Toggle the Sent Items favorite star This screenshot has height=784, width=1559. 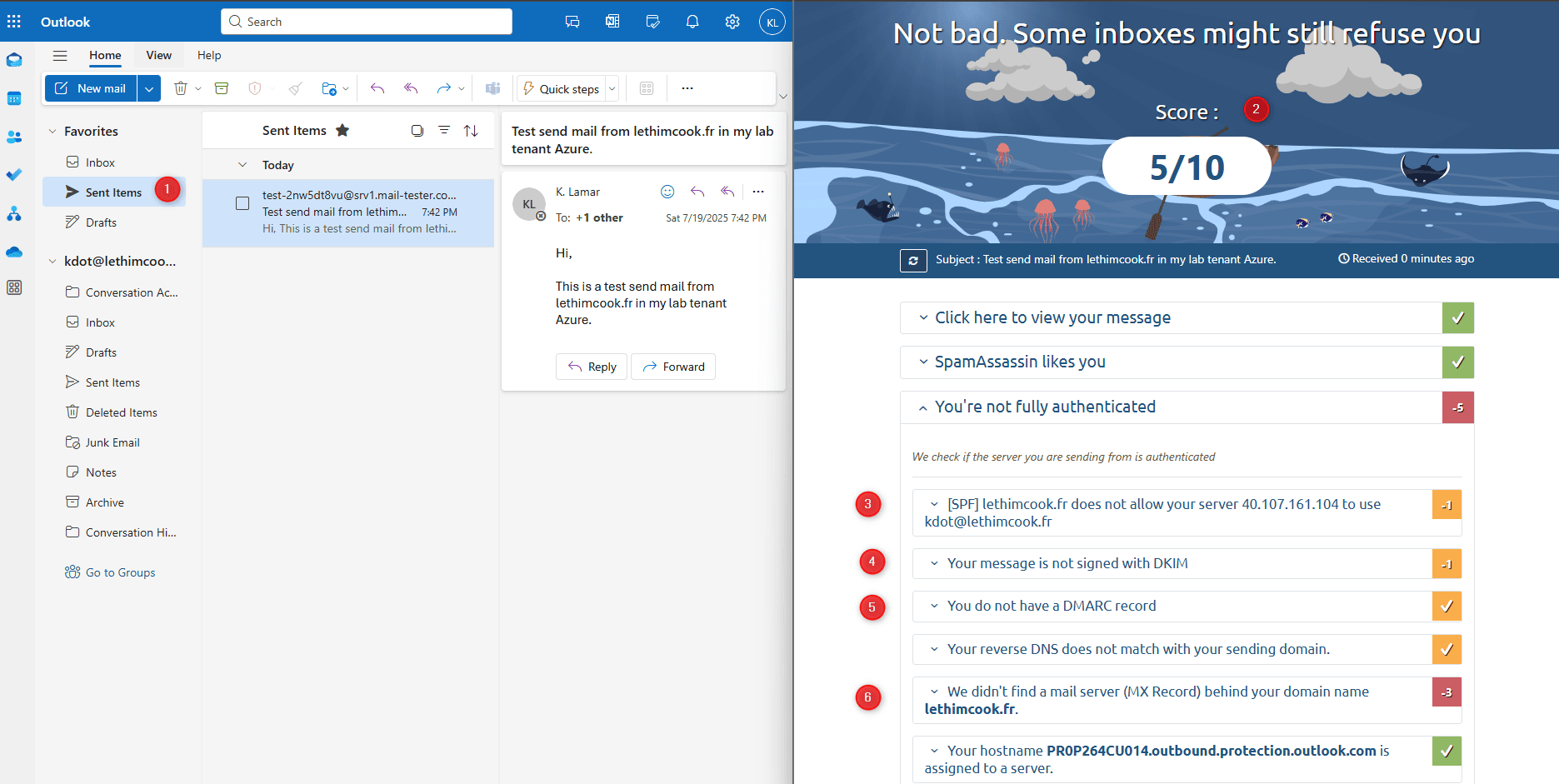coord(342,131)
